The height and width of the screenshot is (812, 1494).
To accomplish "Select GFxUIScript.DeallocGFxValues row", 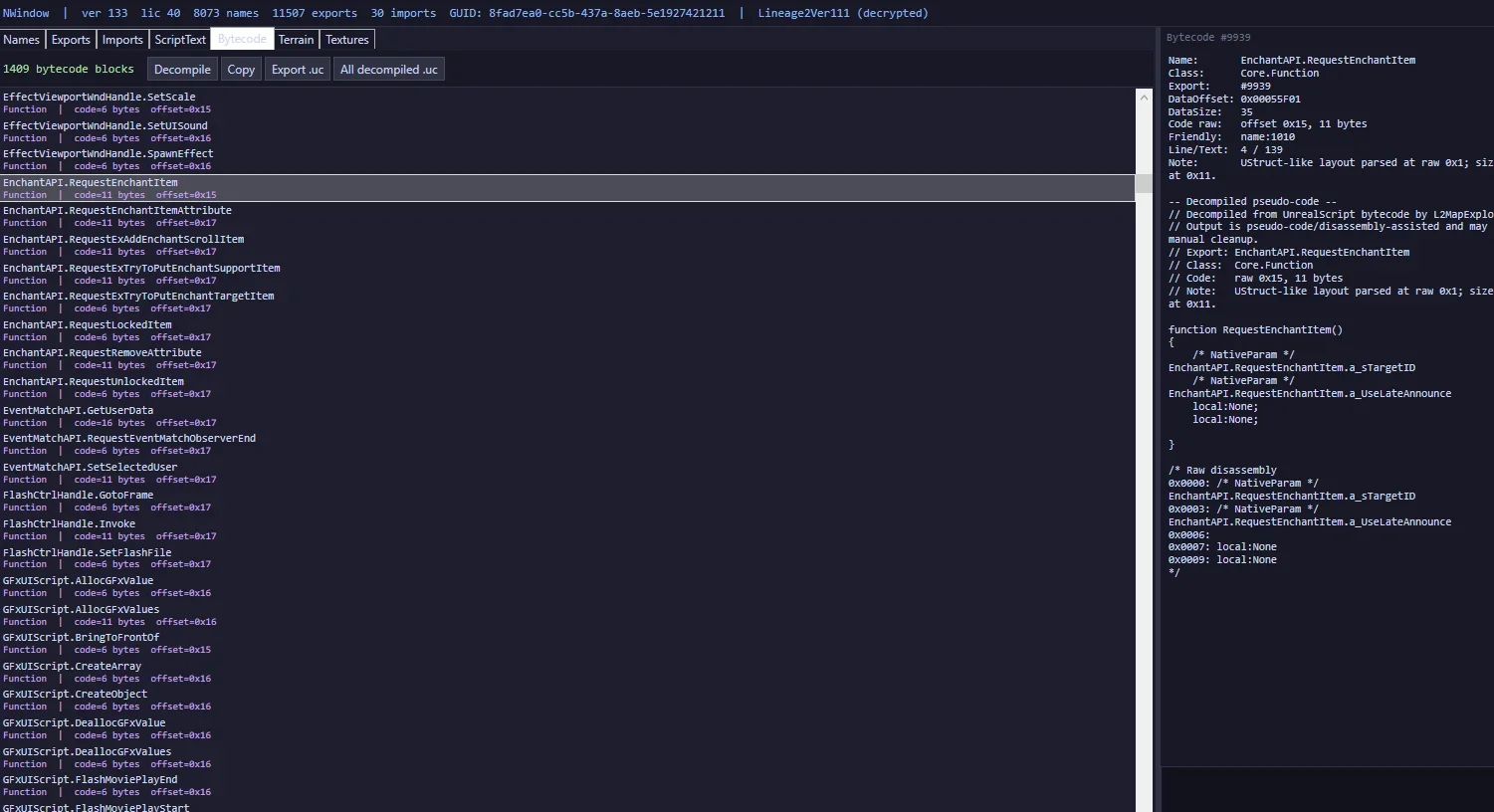I will [x=567, y=758].
